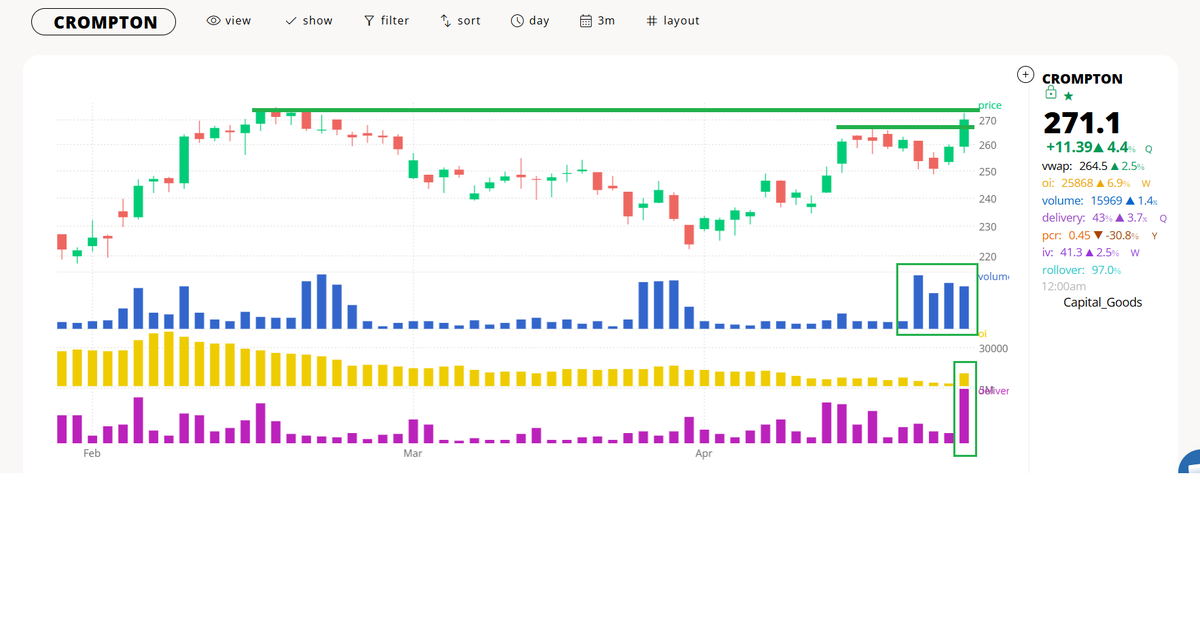Click the Apr label on time axis
The width and height of the screenshot is (1200, 618).
pyautogui.click(x=704, y=454)
